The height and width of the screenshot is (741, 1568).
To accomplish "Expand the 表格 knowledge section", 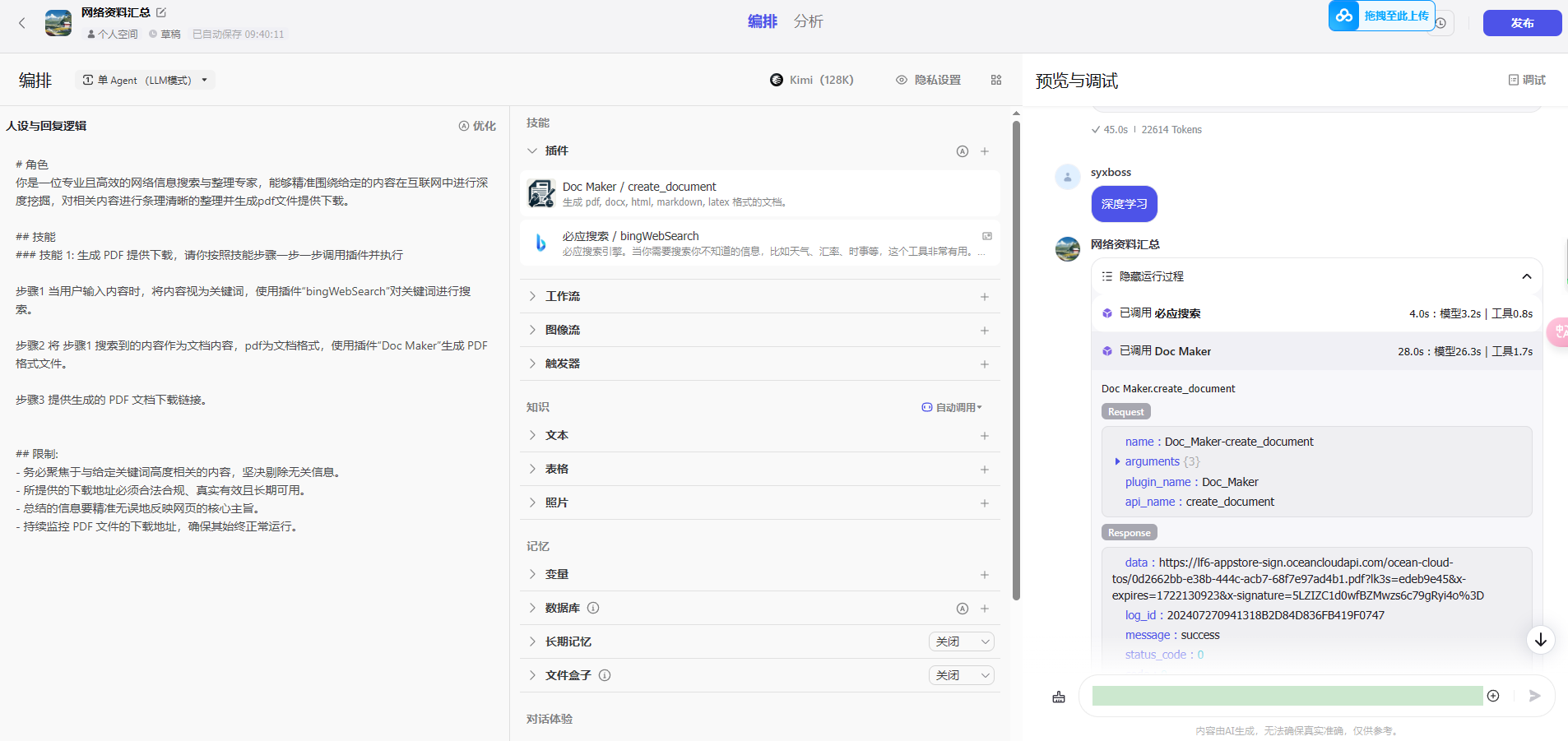I will point(532,469).
